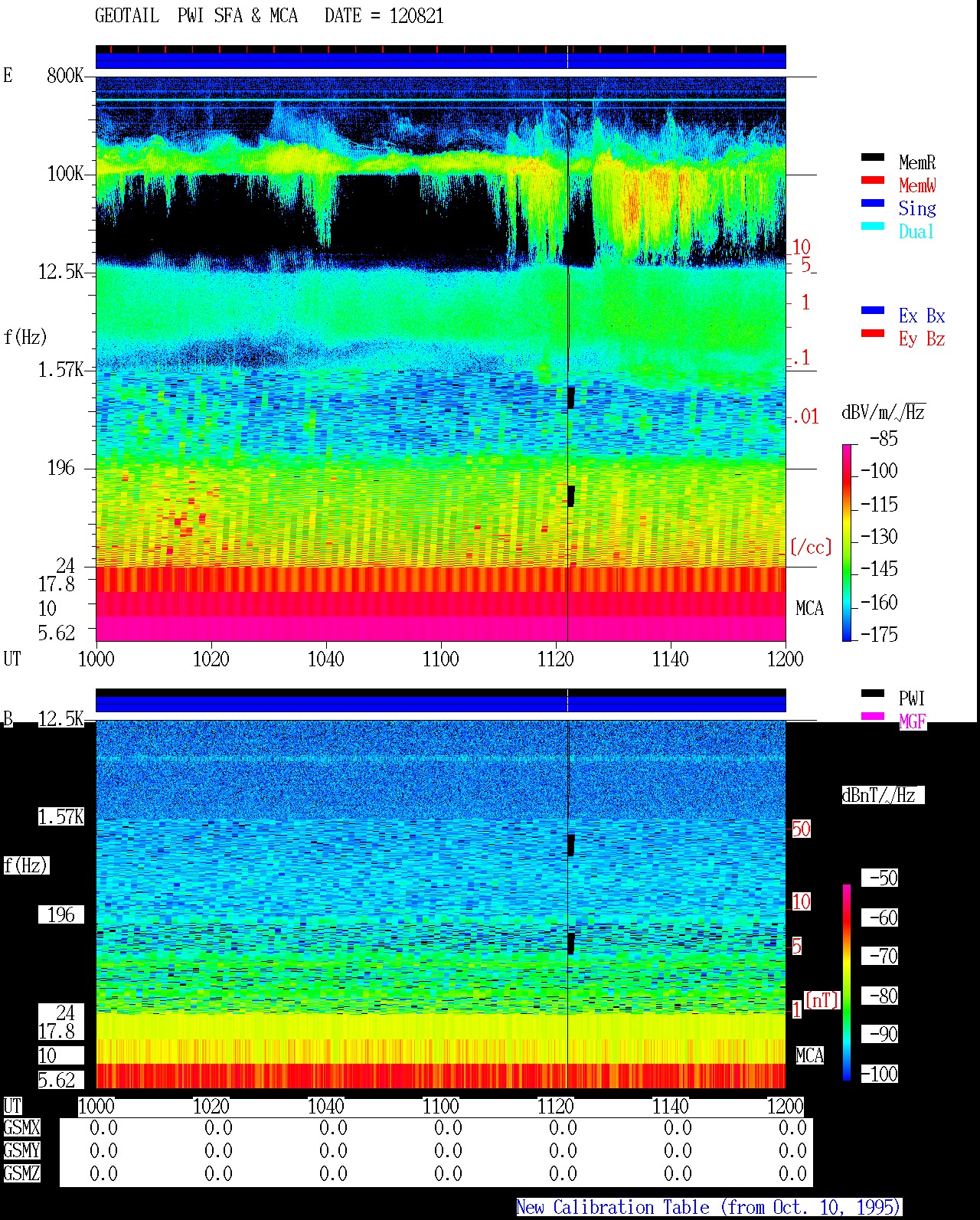Click the red 10 tick on E panel right axis
This screenshot has height=1220, width=980.
pyautogui.click(x=801, y=247)
